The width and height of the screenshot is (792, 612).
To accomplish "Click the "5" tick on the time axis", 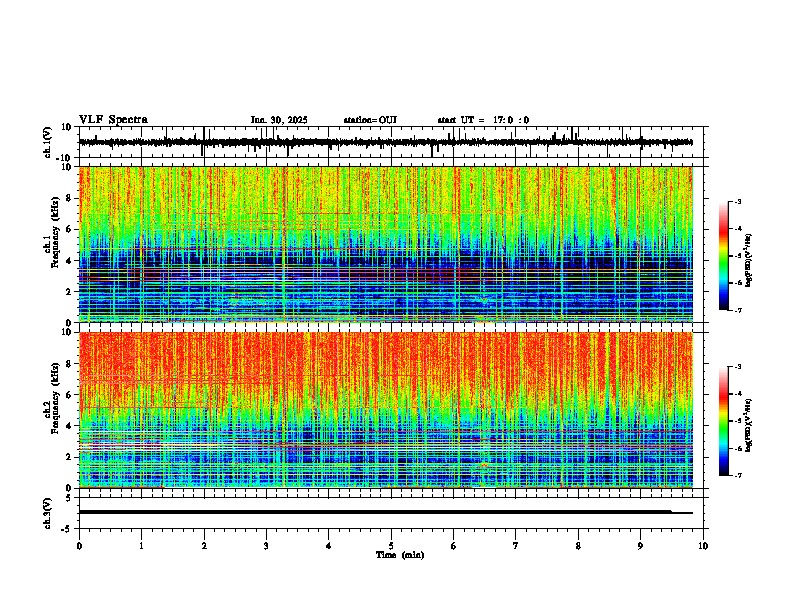I will tap(391, 546).
